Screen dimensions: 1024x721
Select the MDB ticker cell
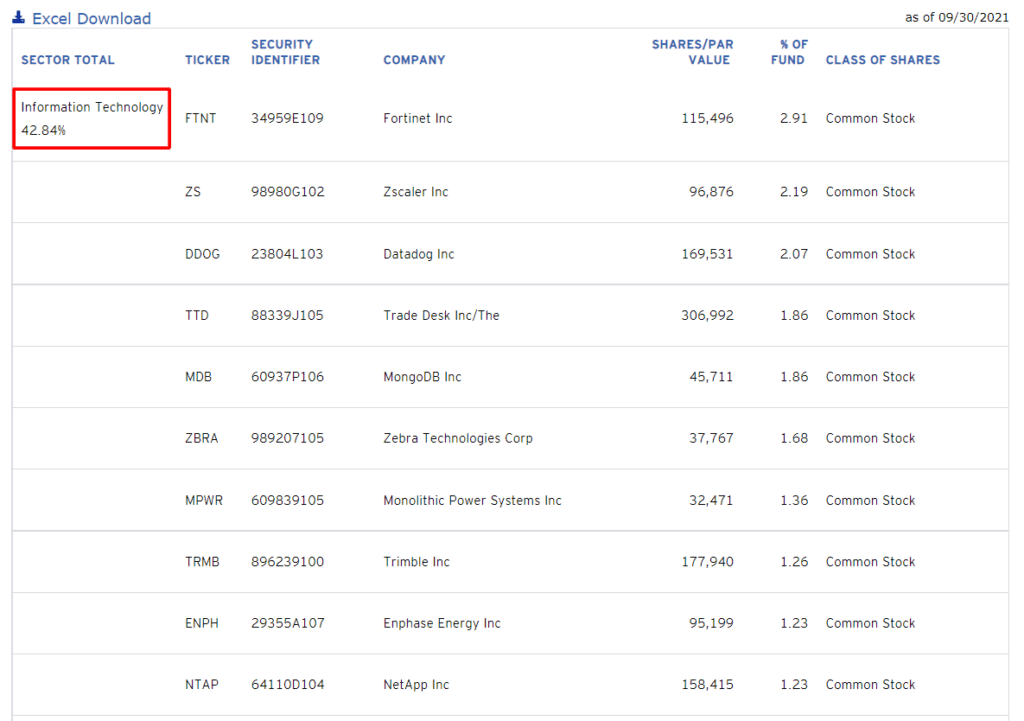coord(198,377)
